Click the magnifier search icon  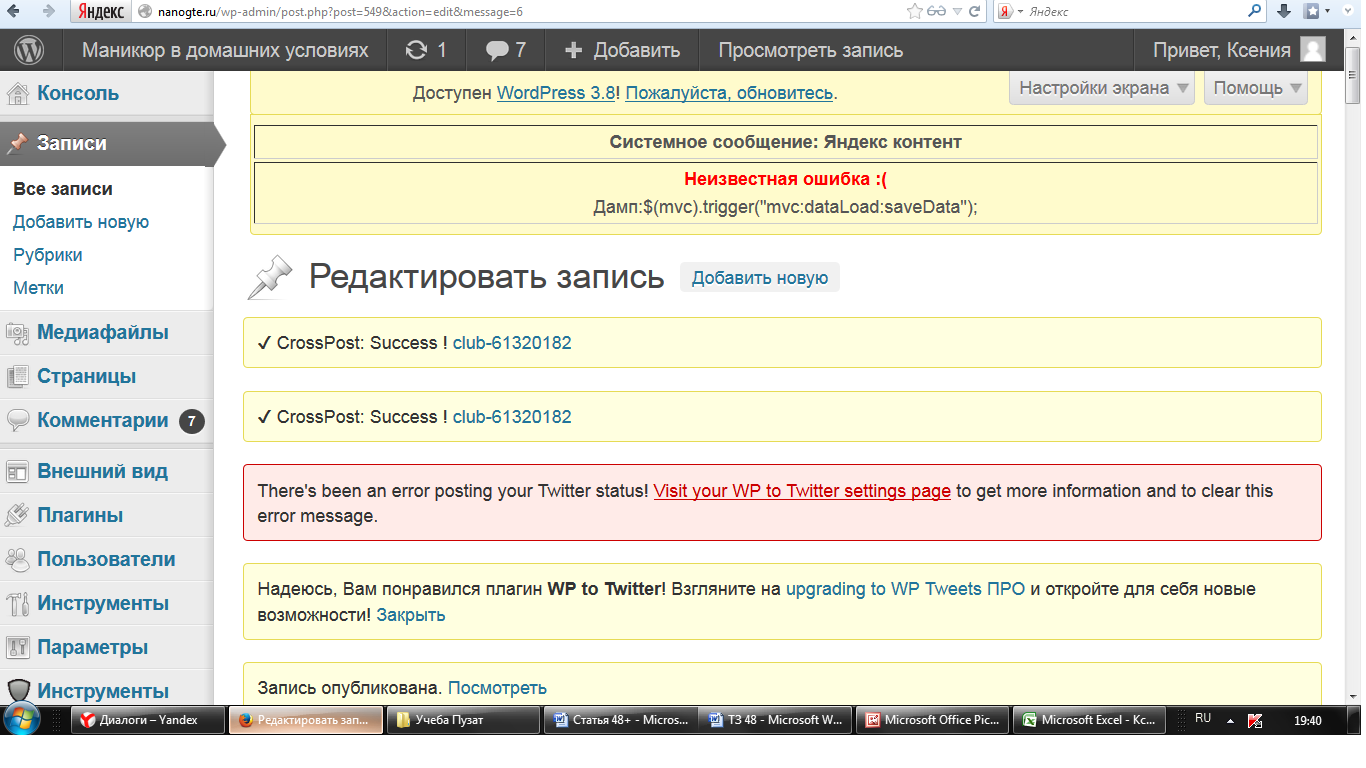[1255, 12]
